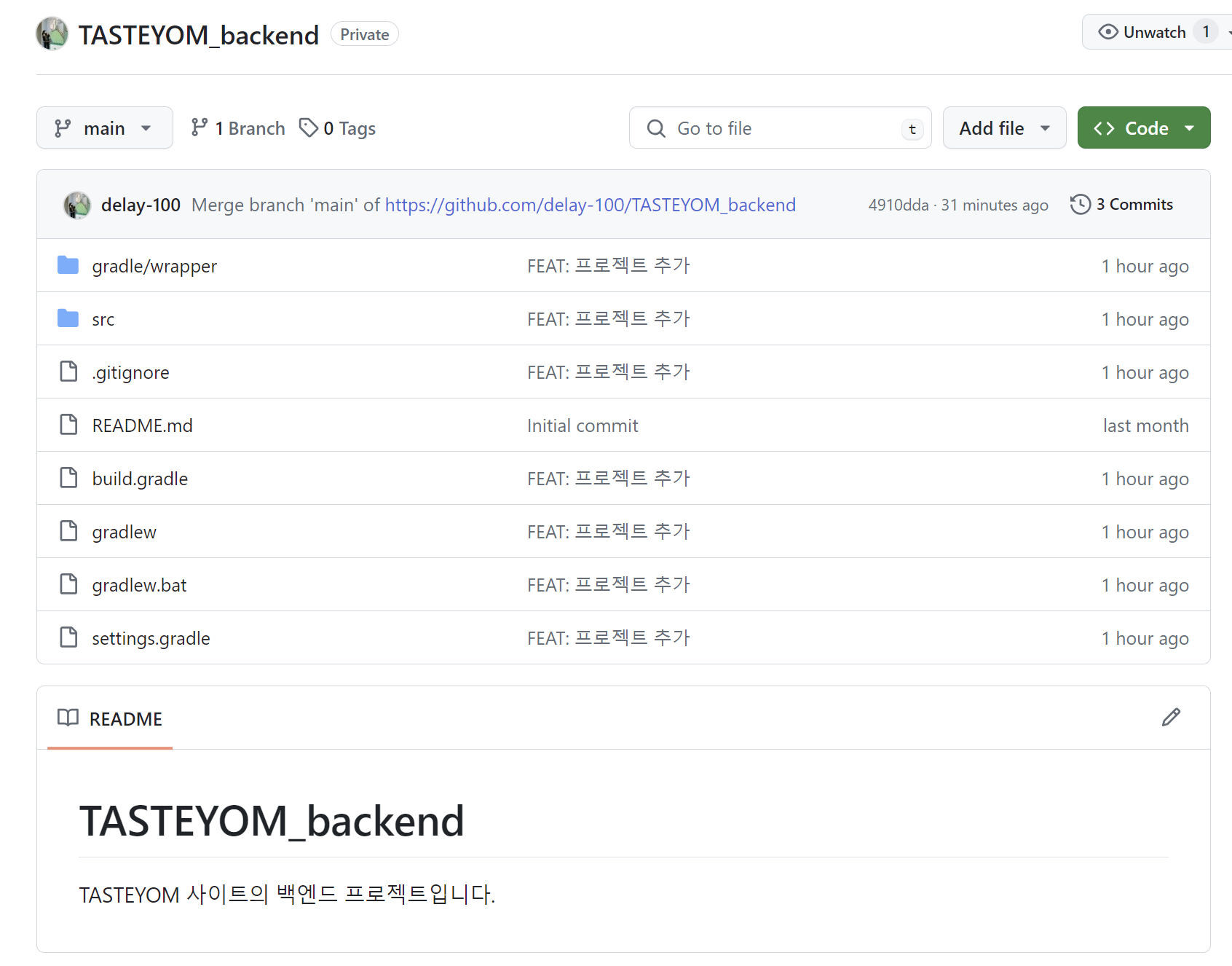Screen dimensions: 1232x966
Task: Click the branch icon beside 1 Branch
Action: [200, 127]
